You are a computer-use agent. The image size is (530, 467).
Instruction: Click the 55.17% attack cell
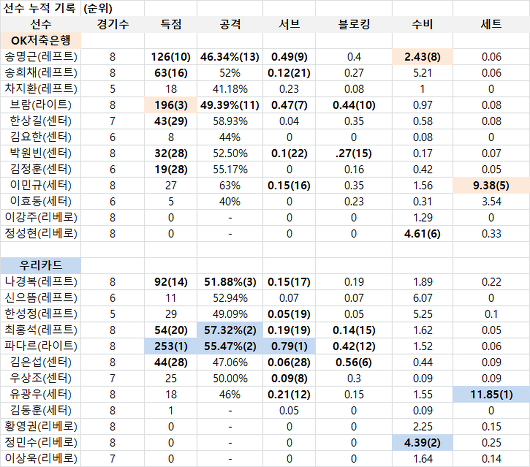tap(230, 169)
